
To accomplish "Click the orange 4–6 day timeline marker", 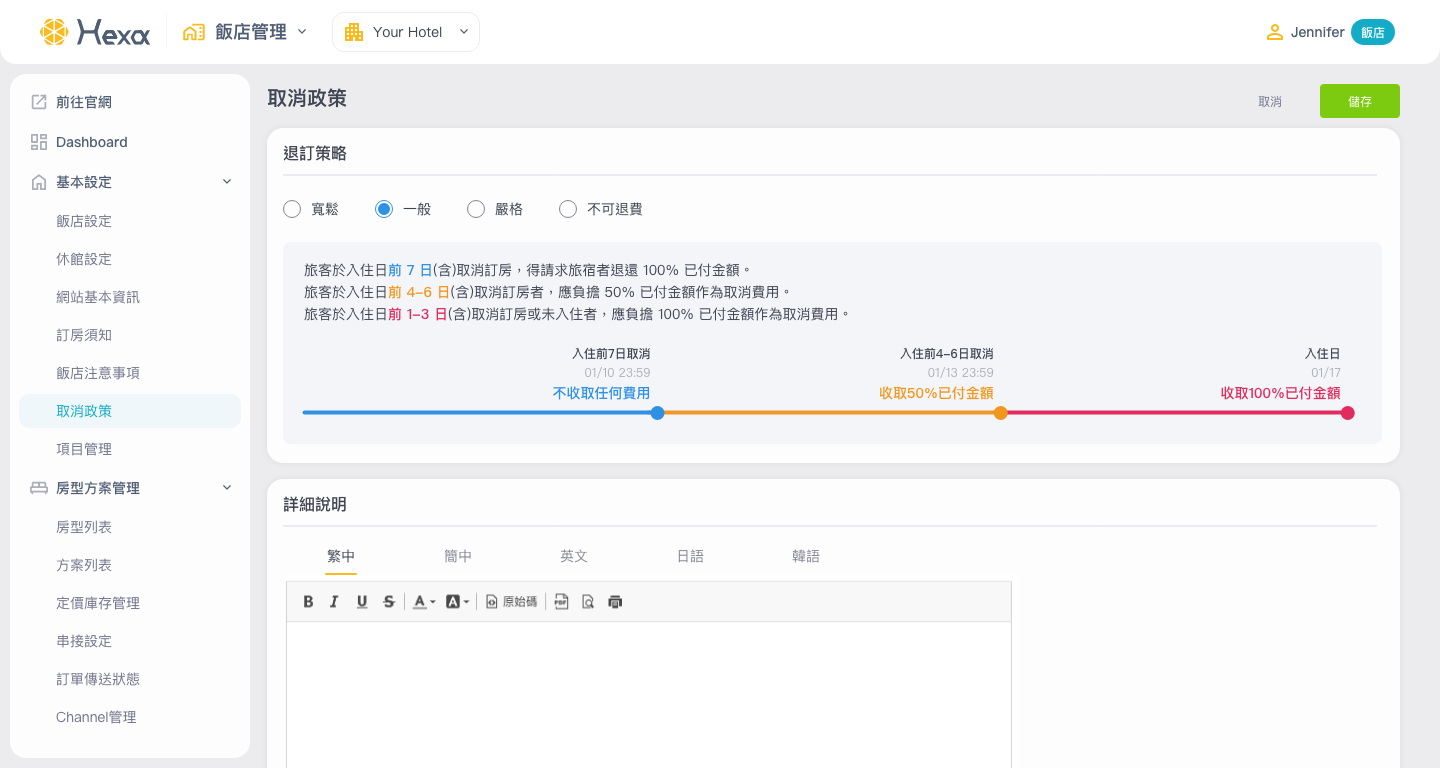I will click(1000, 413).
